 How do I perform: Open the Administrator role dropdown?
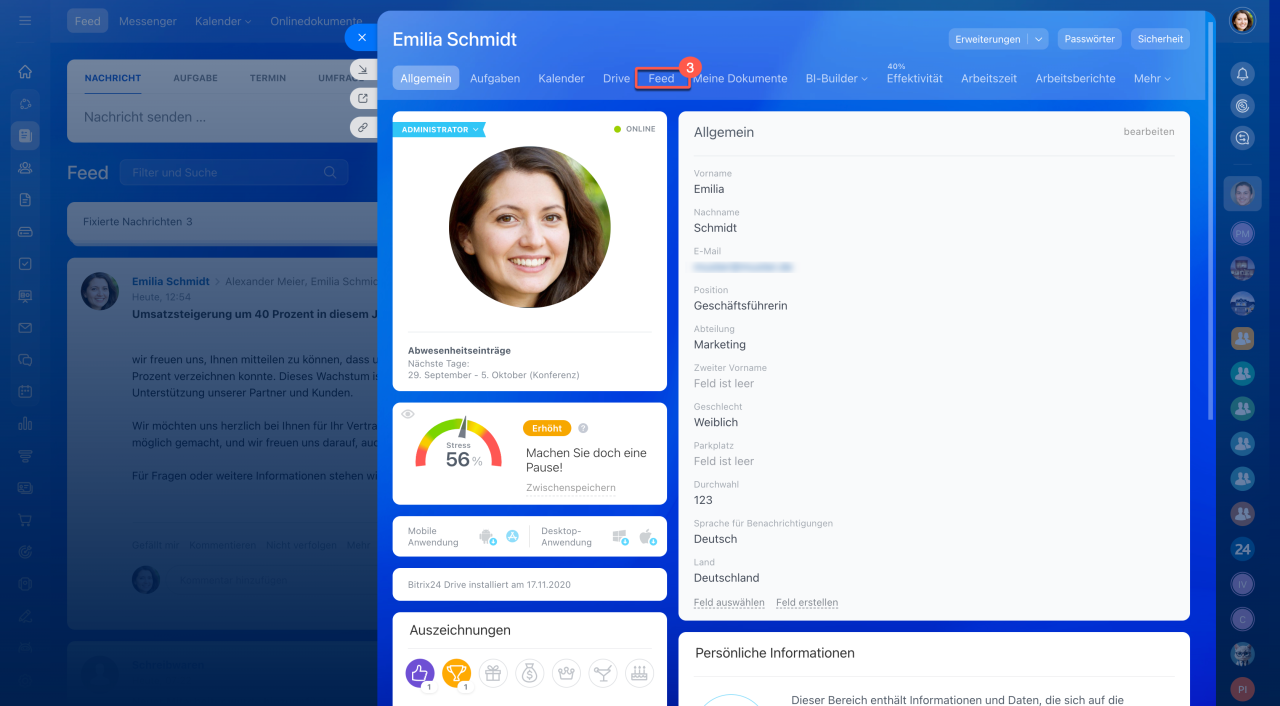(x=438, y=130)
